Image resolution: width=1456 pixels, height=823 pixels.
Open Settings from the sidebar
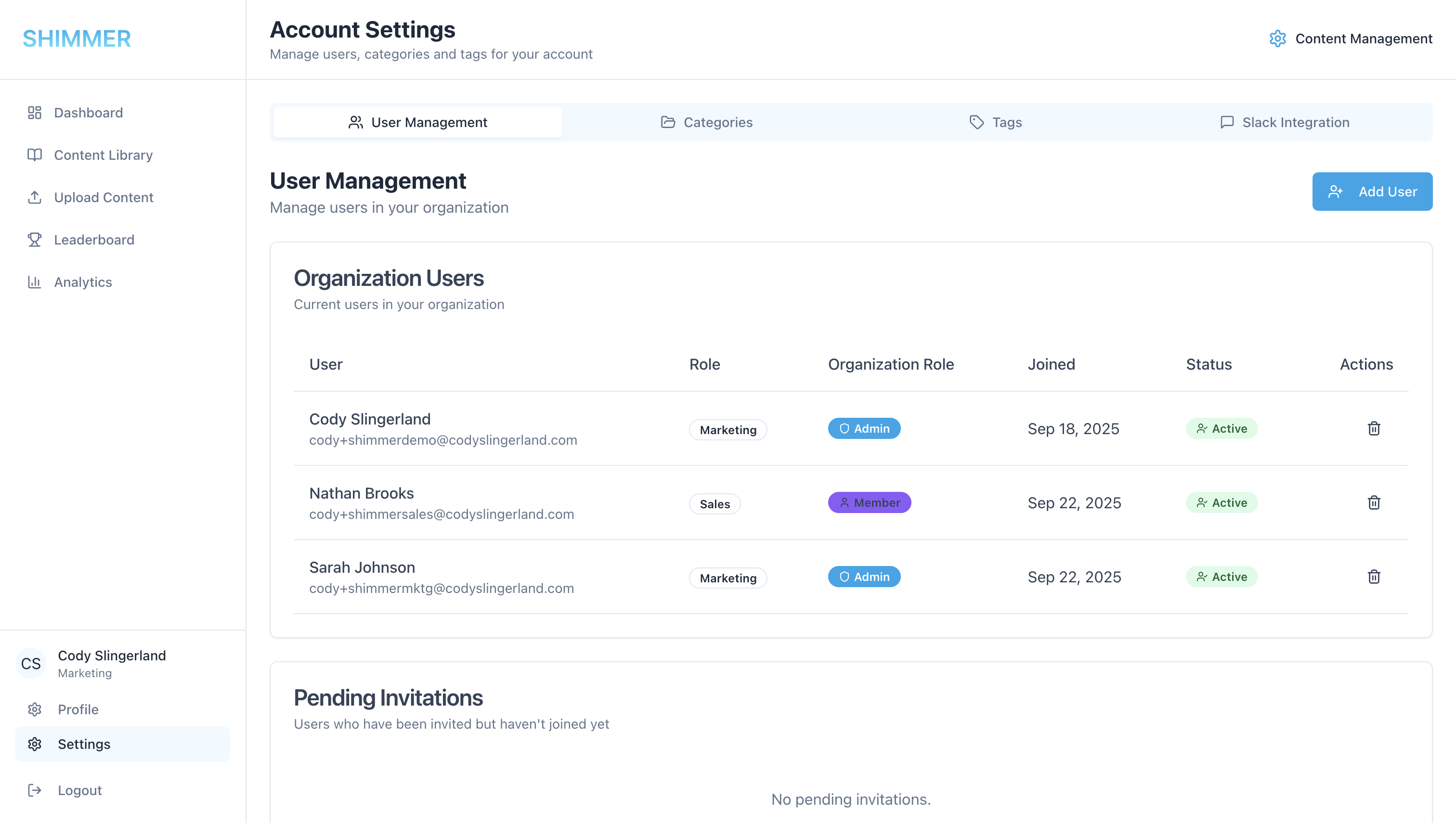pyautogui.click(x=83, y=744)
